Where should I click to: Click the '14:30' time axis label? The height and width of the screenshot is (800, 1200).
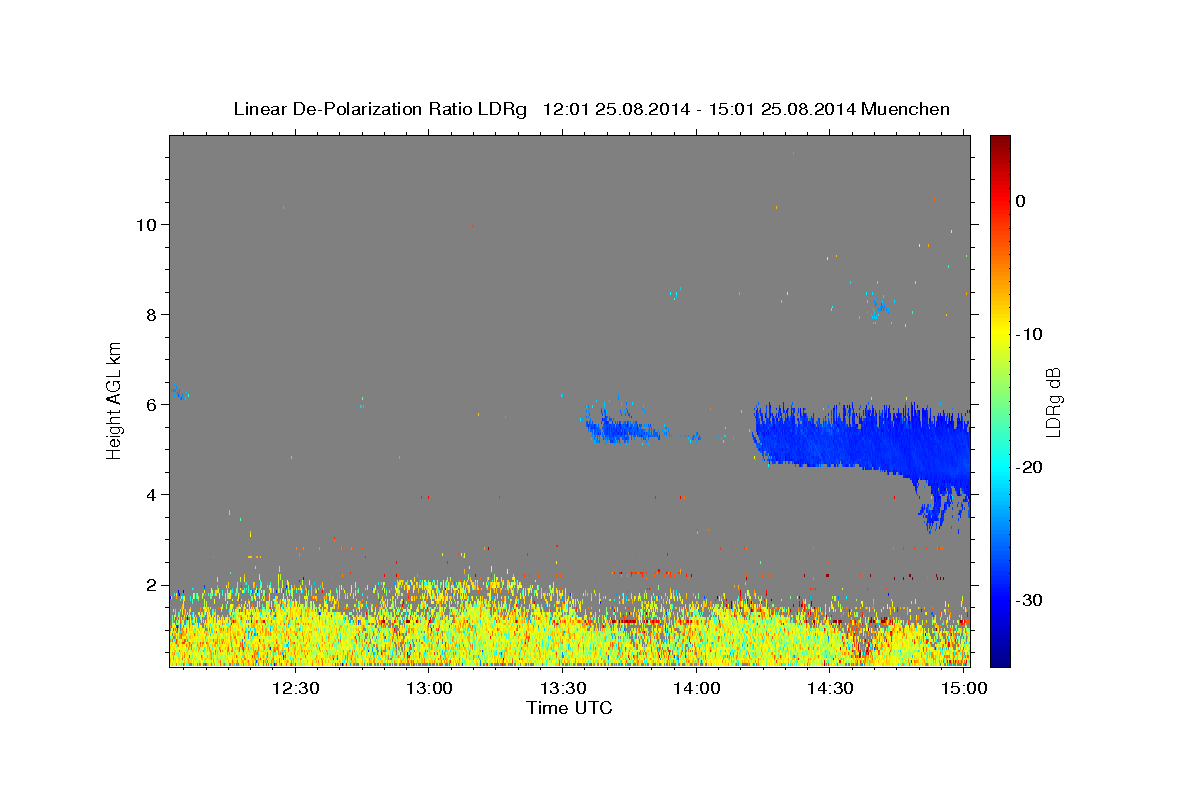pos(830,688)
